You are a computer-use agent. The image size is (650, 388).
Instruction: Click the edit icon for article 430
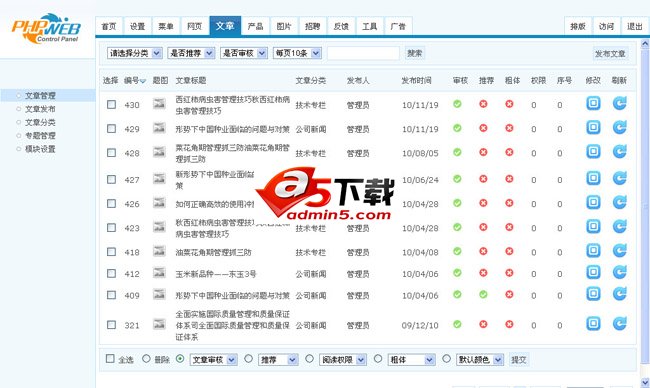click(x=593, y=103)
